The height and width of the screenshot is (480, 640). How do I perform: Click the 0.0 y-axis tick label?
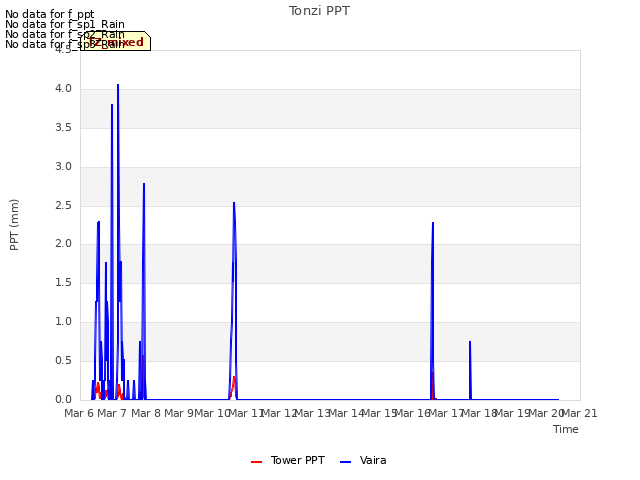[x=63, y=400]
